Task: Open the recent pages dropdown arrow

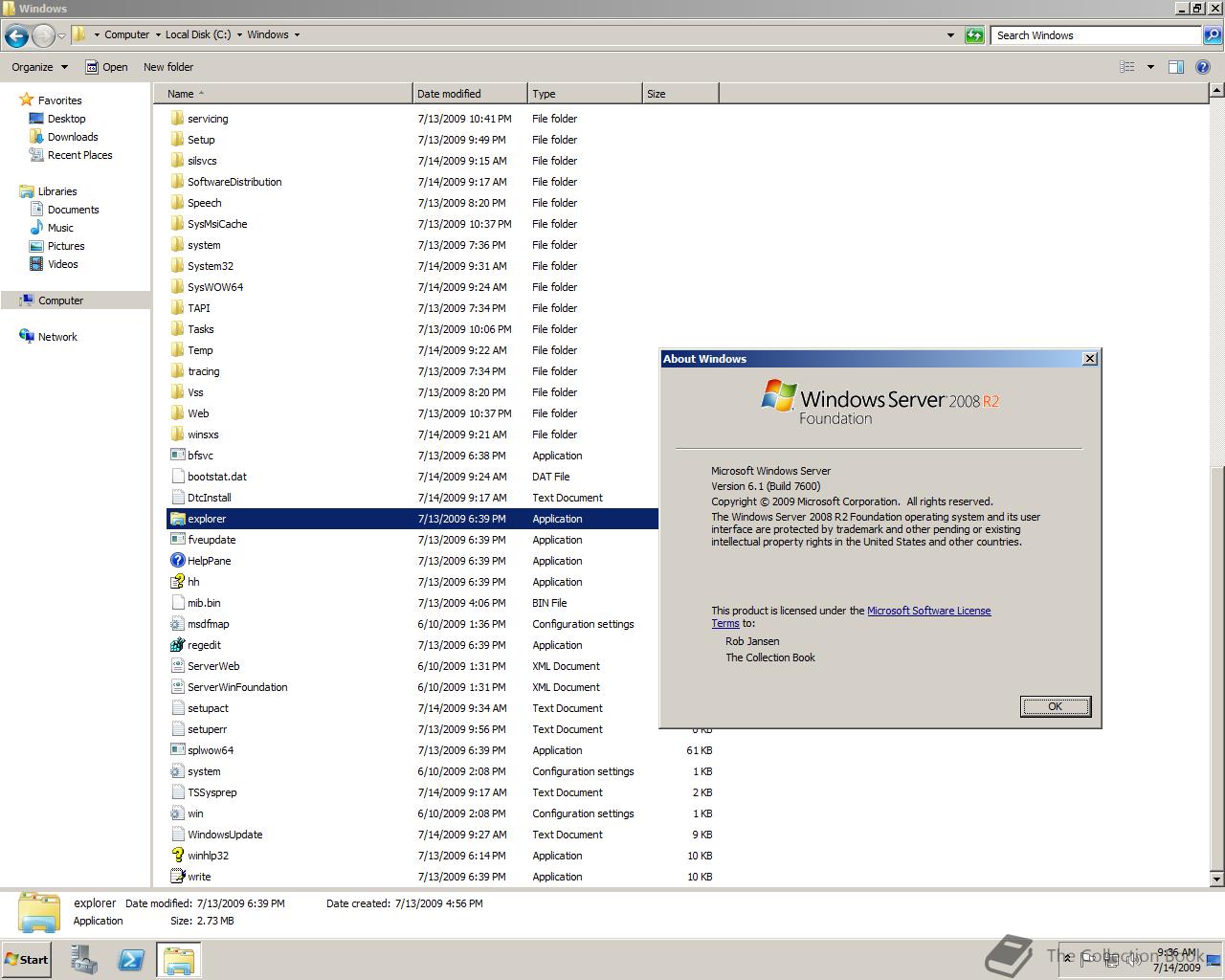Action: pos(62,35)
